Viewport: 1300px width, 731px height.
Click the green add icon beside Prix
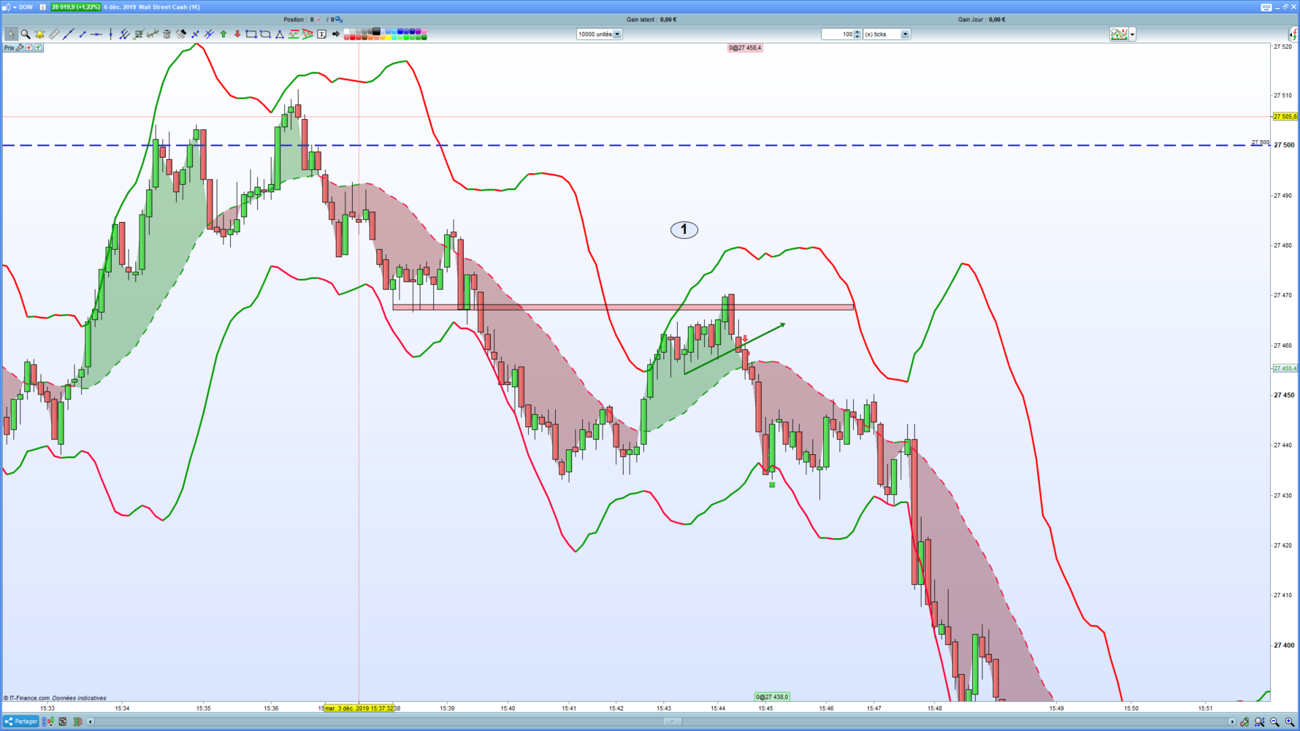click(38, 48)
